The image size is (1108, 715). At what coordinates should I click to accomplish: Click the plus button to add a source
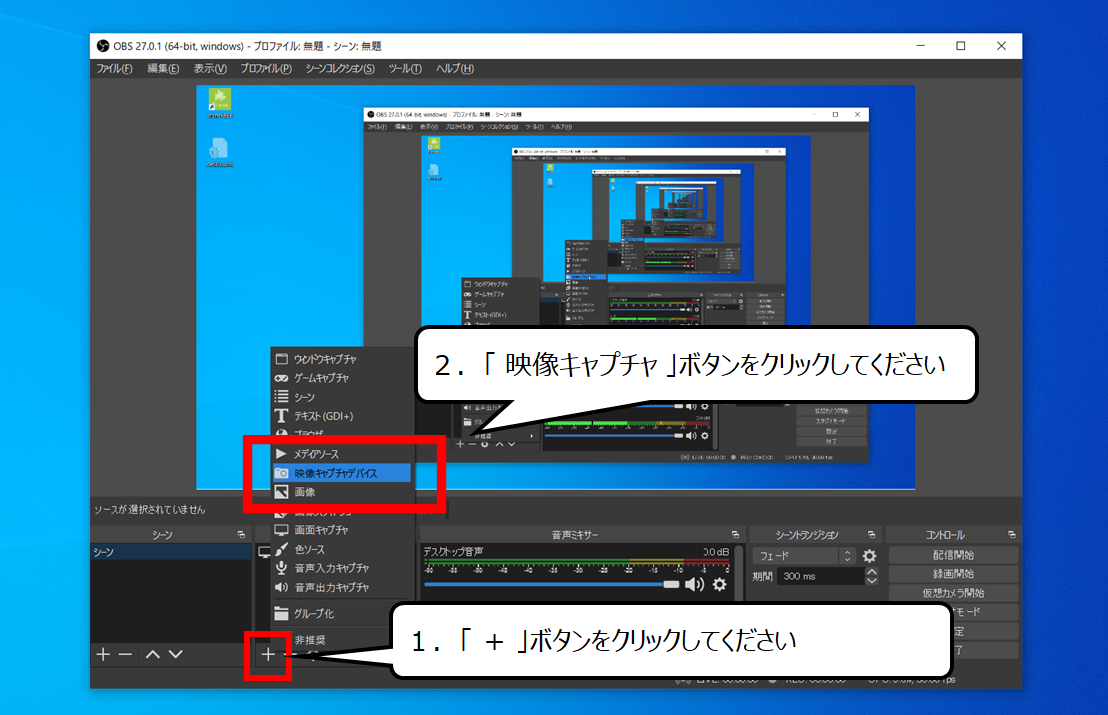(268, 655)
